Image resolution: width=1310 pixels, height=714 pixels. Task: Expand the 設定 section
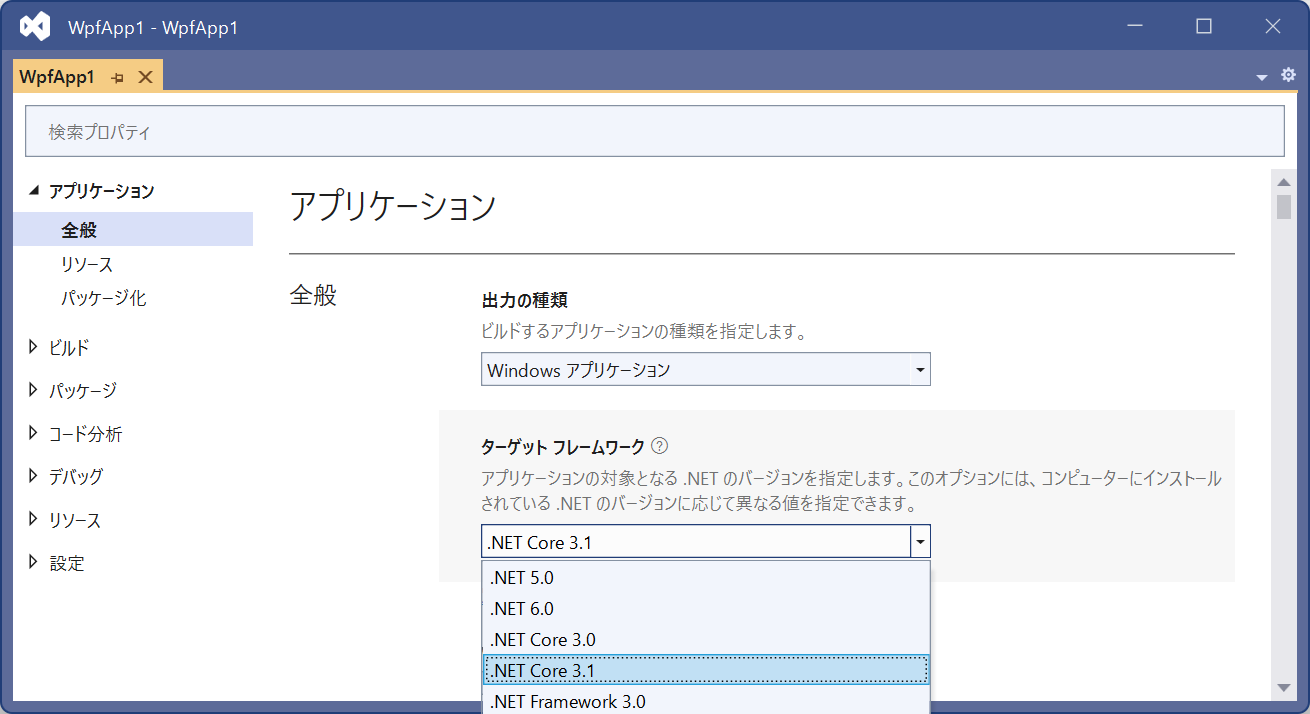34,562
